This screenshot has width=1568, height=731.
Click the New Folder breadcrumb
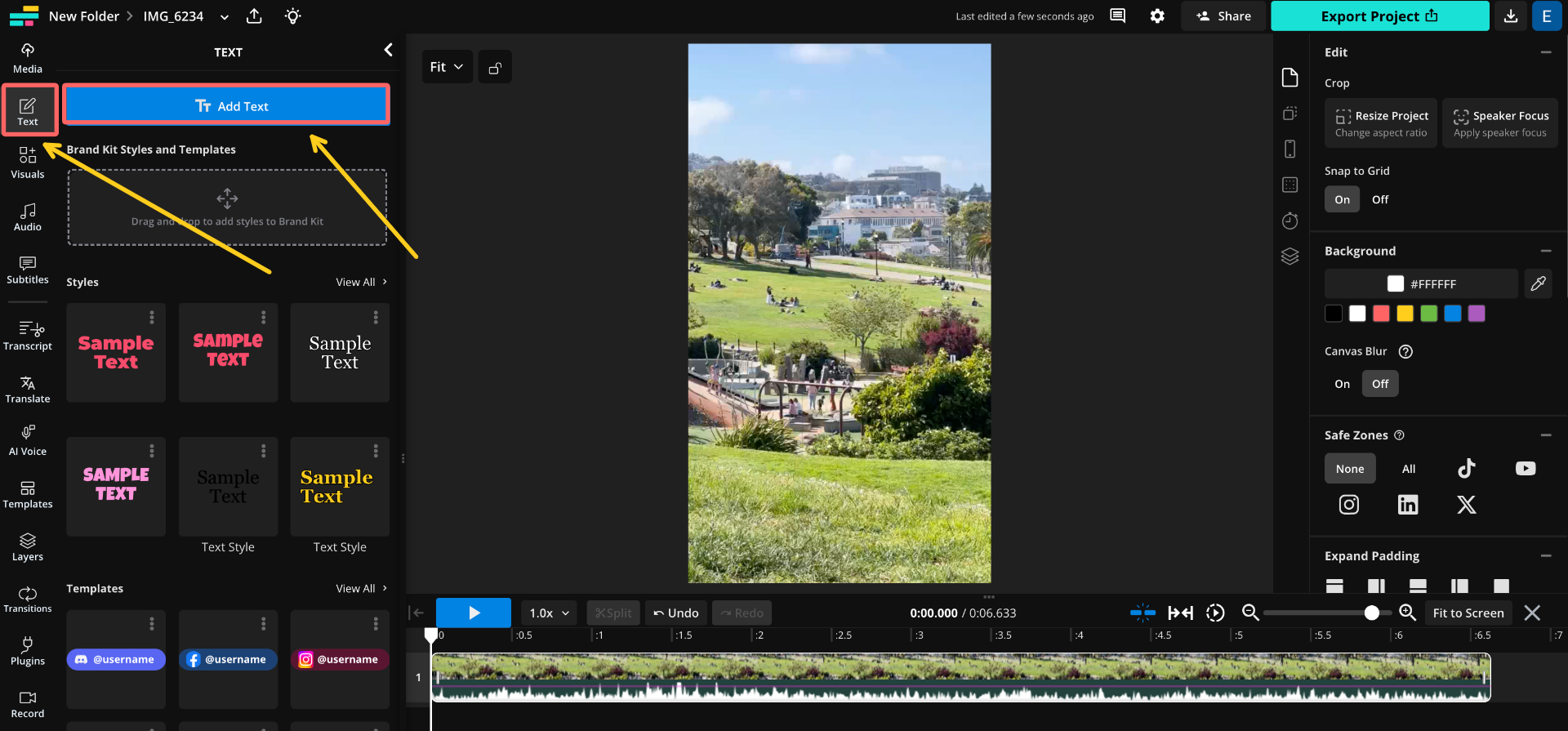[x=84, y=16]
